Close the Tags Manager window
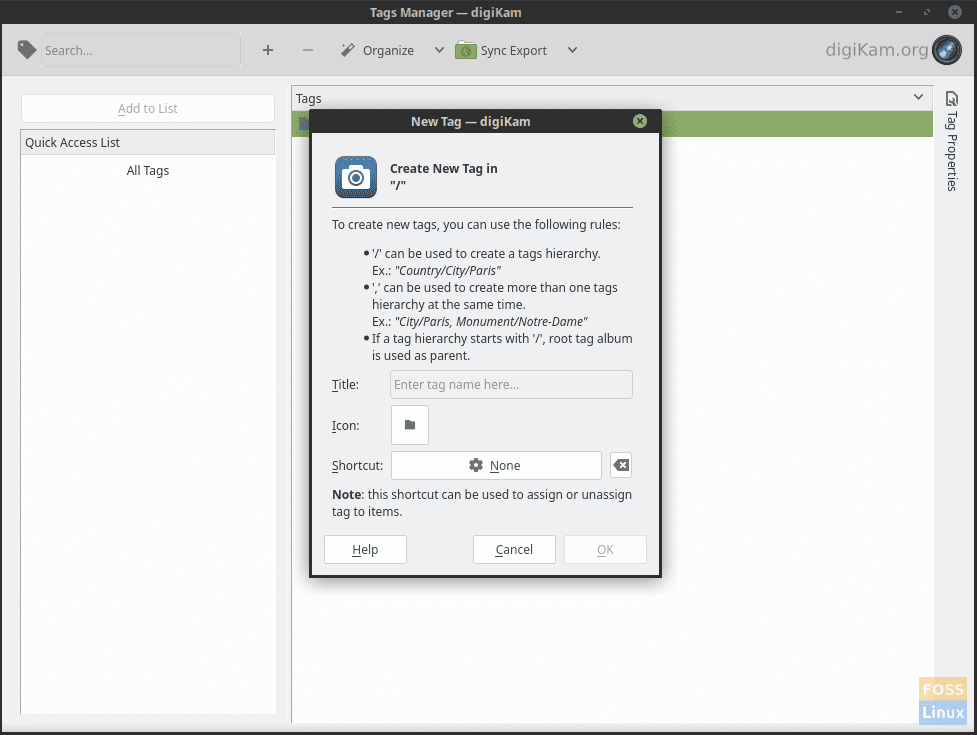This screenshot has height=735, width=977. [x=955, y=12]
